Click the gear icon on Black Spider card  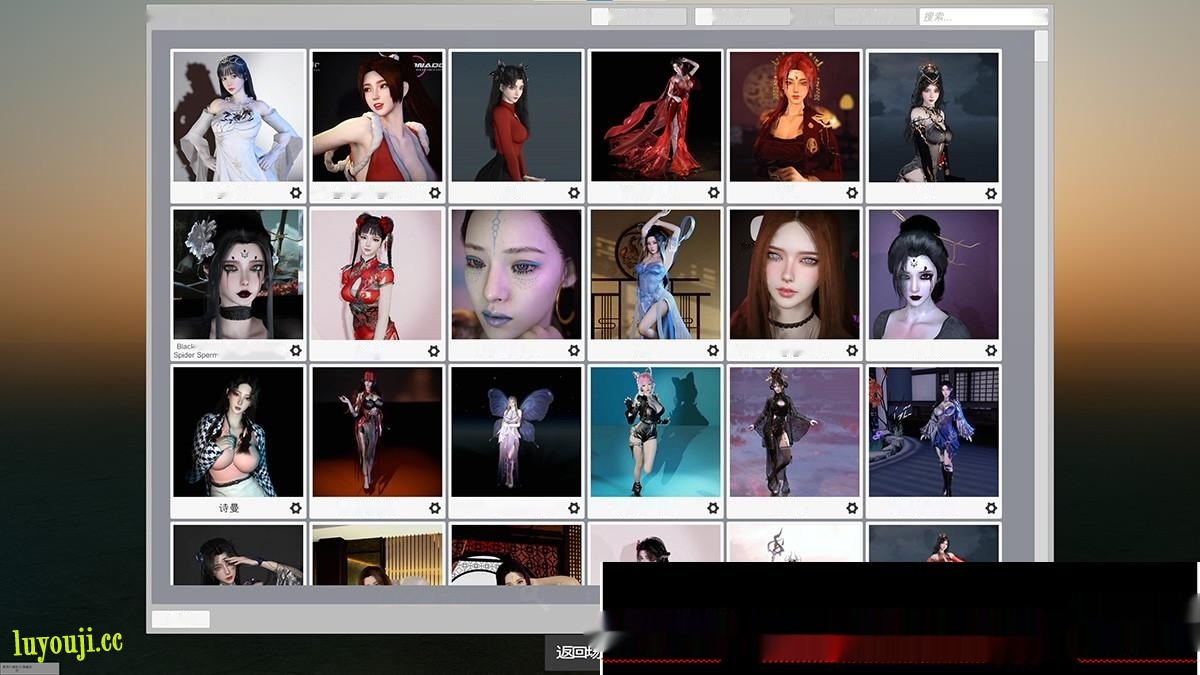pos(295,350)
